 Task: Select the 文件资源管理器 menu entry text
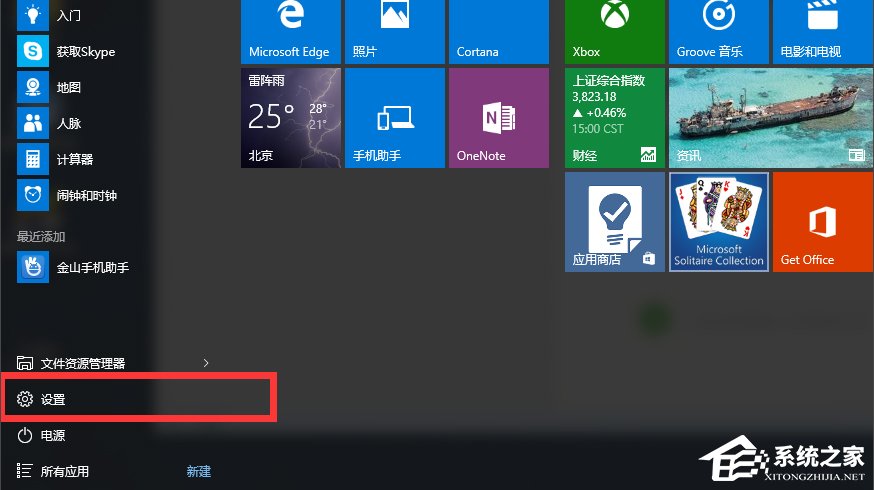point(82,363)
